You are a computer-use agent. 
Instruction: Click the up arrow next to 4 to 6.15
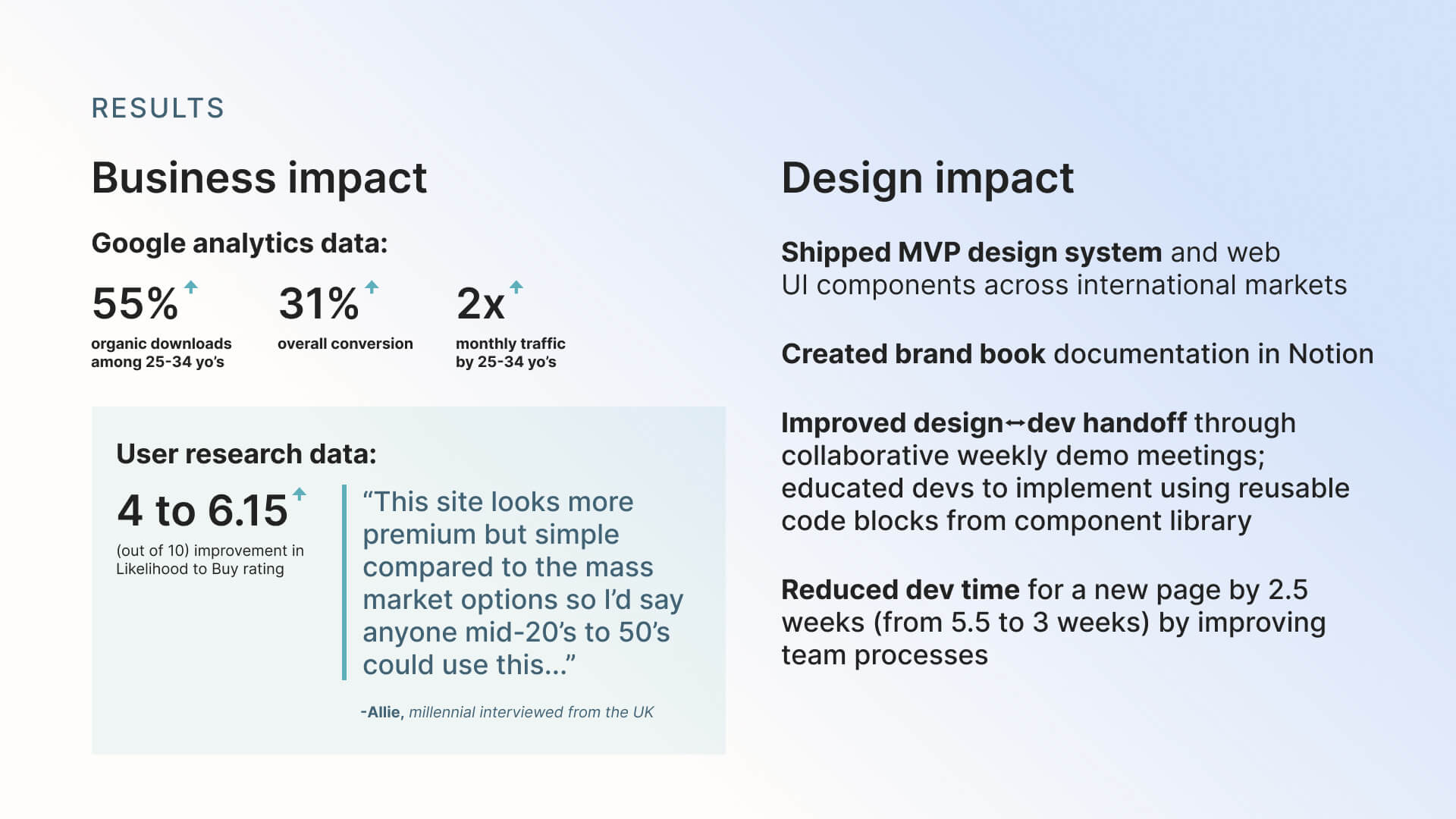point(300,494)
